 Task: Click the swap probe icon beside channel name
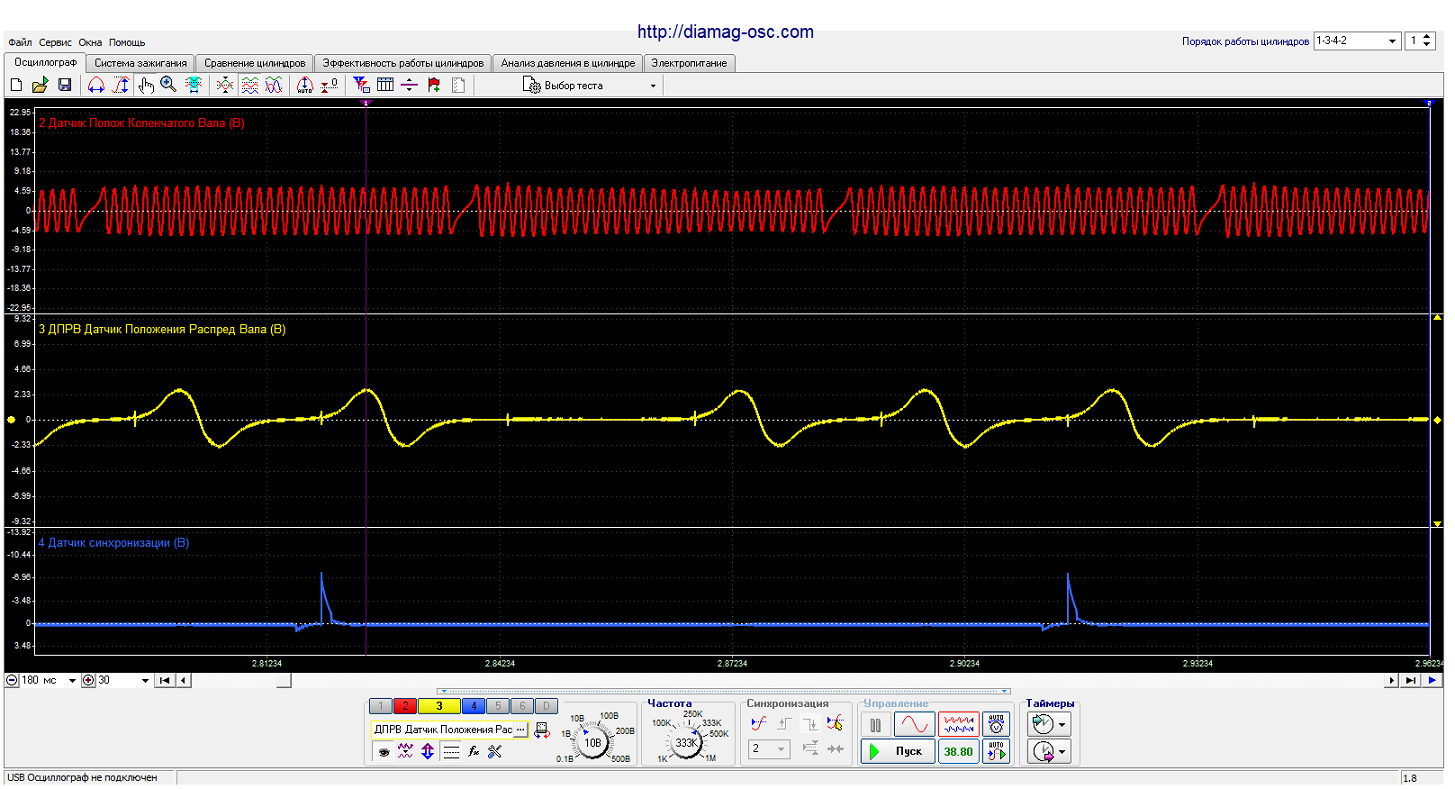click(x=542, y=730)
